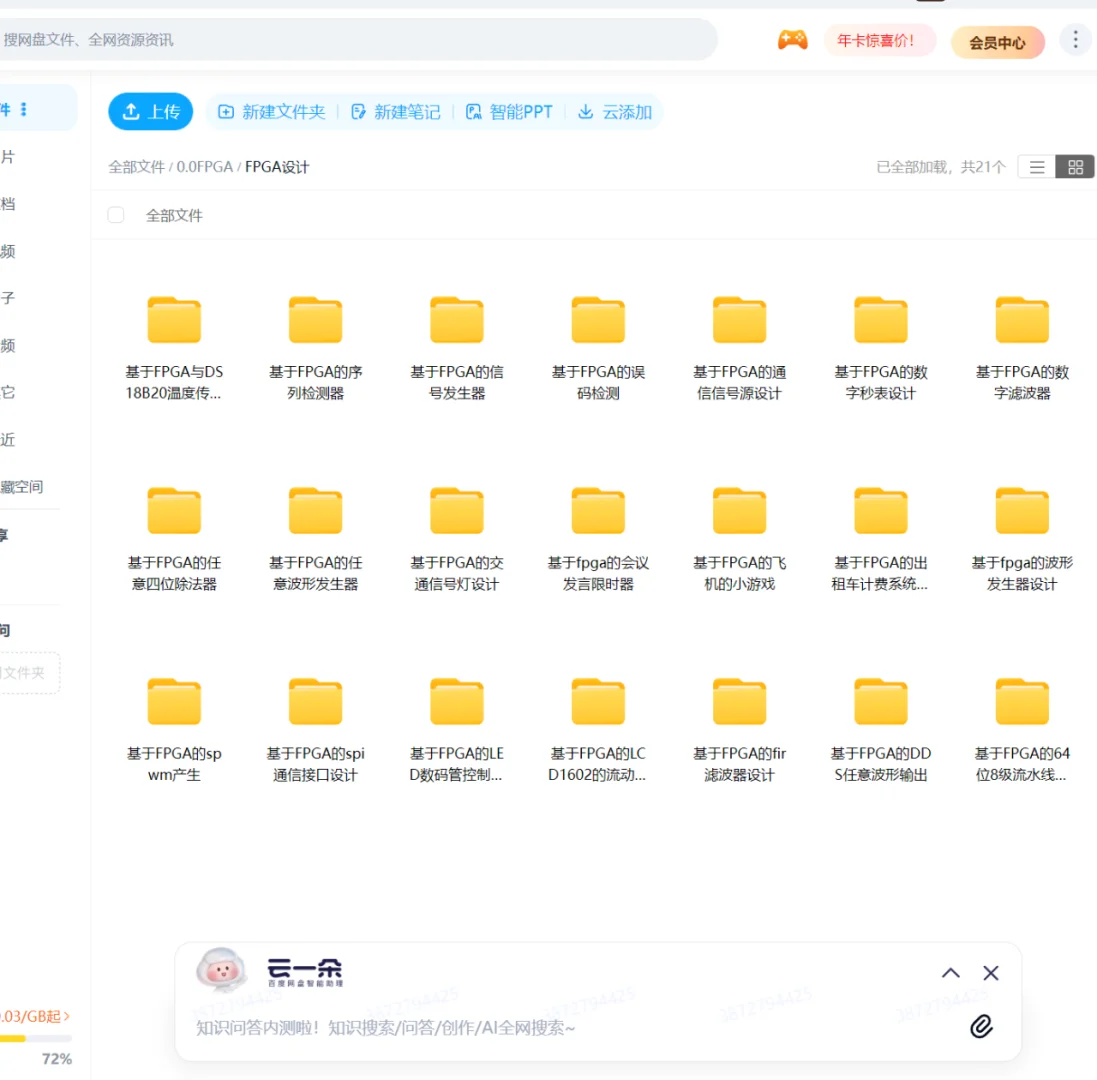Launch the 智能PPT feature
Screen dimensions: 1097x1080
(510, 112)
